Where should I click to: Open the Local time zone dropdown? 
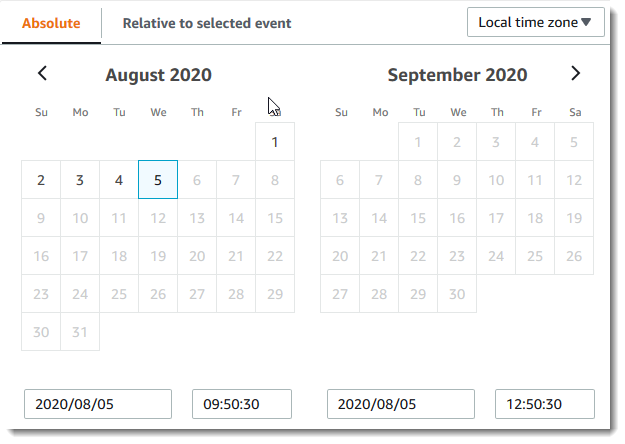pos(535,22)
